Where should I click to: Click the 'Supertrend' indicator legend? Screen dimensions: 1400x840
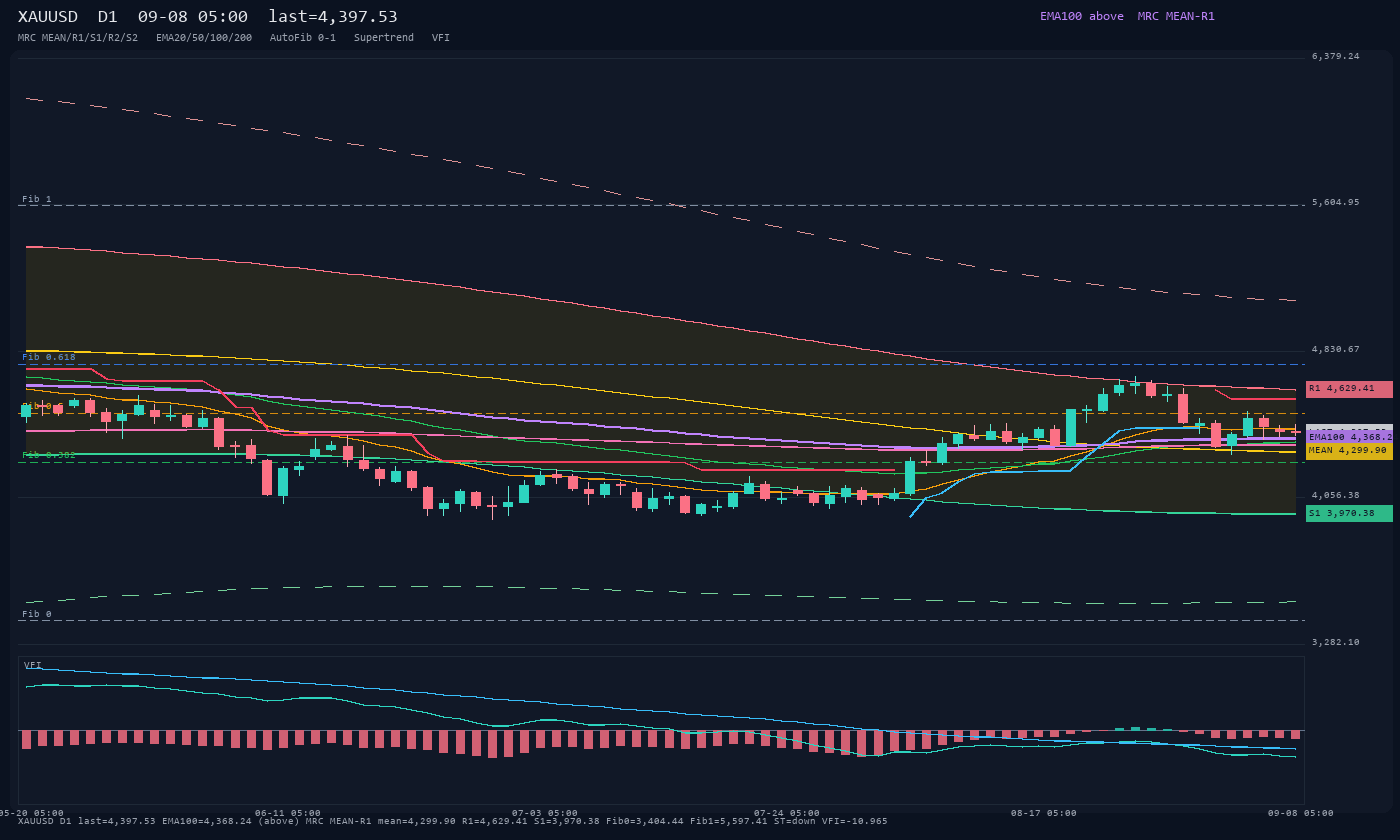point(384,38)
